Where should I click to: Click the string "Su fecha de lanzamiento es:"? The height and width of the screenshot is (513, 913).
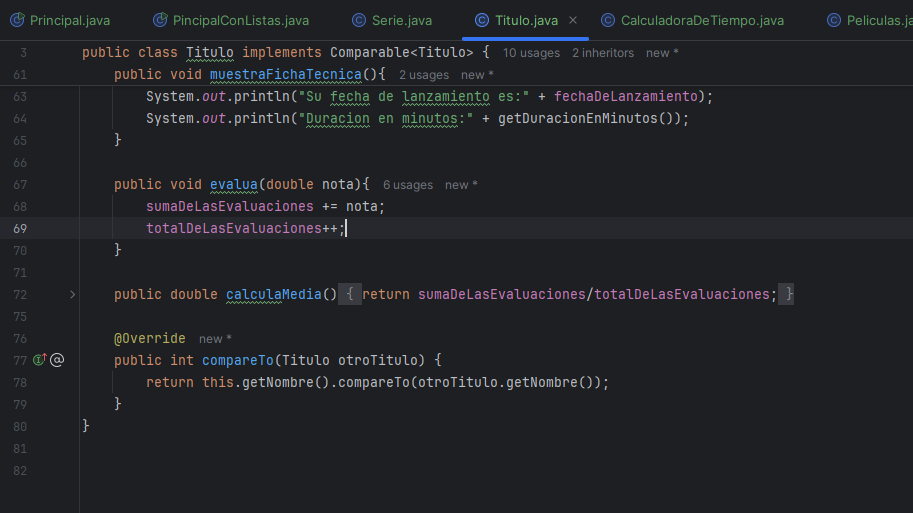[x=413, y=96]
